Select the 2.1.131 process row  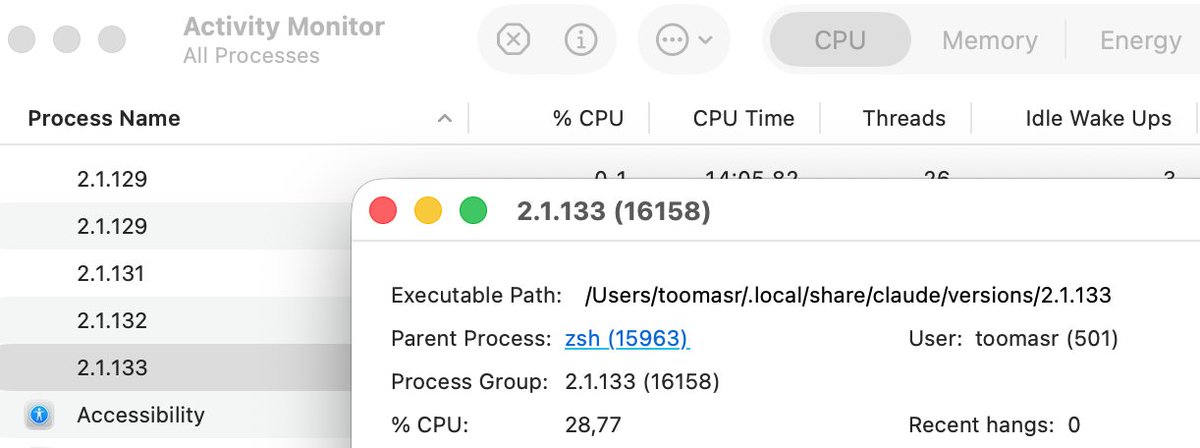tap(176, 273)
